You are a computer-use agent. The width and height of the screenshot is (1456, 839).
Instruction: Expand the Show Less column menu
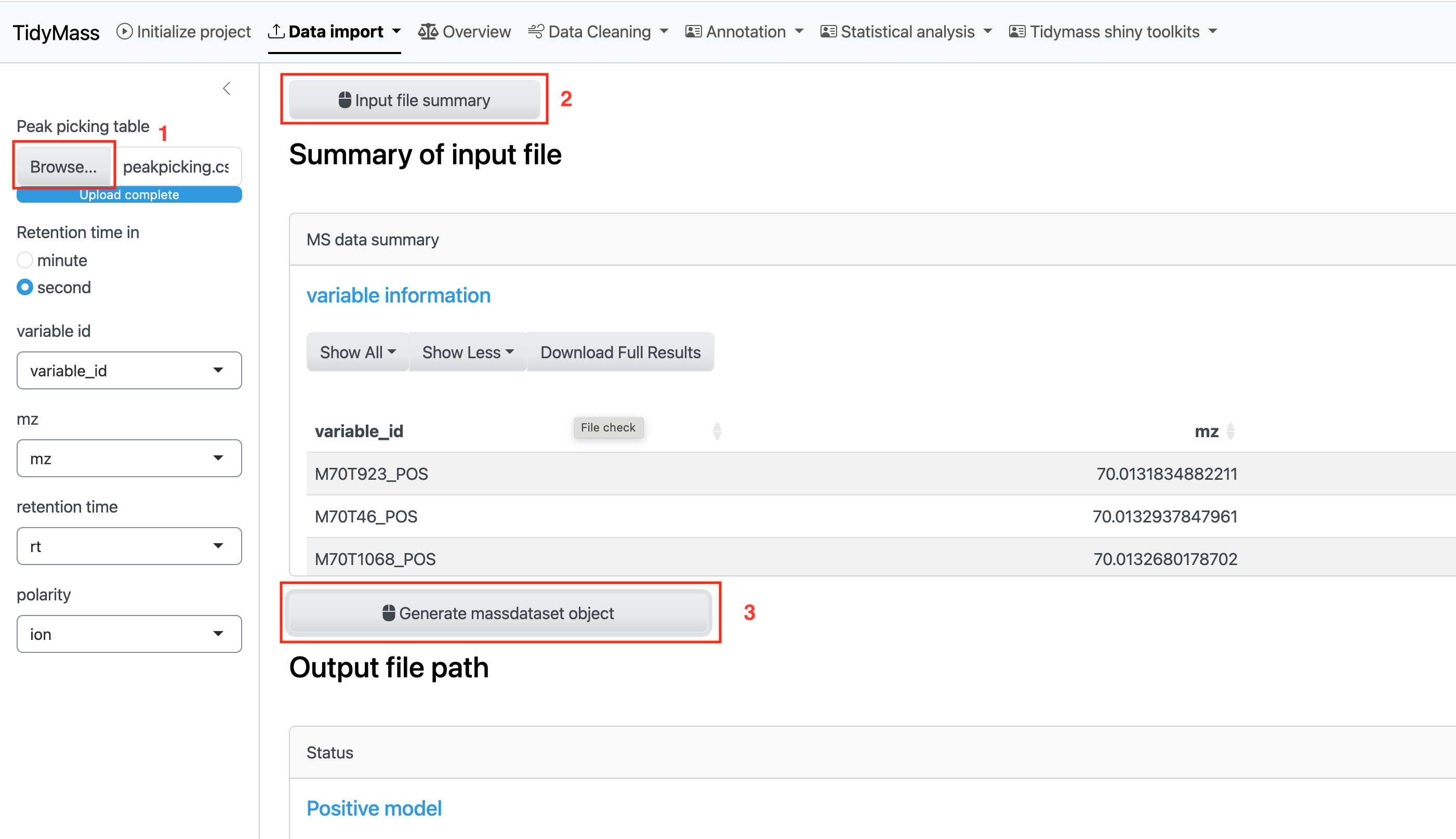(468, 352)
